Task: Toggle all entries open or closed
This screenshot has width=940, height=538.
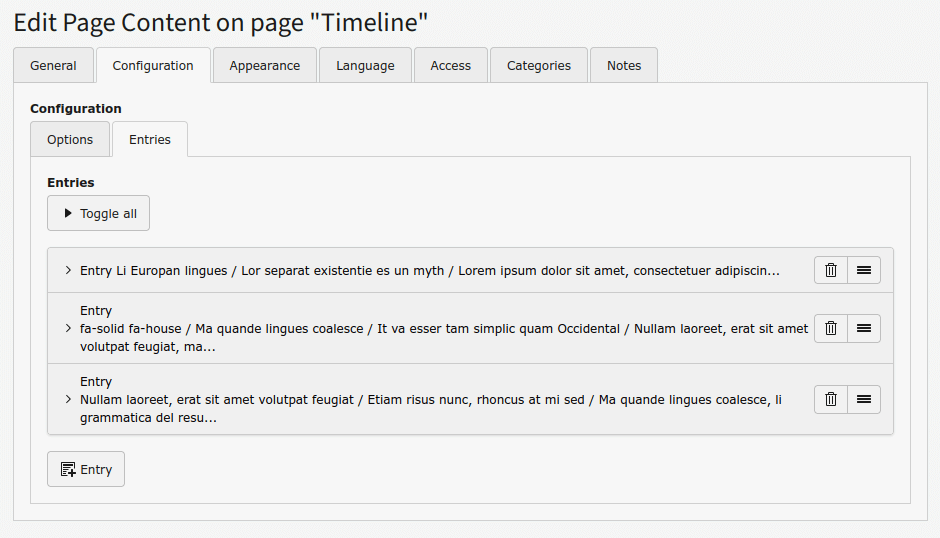Action: [98, 213]
